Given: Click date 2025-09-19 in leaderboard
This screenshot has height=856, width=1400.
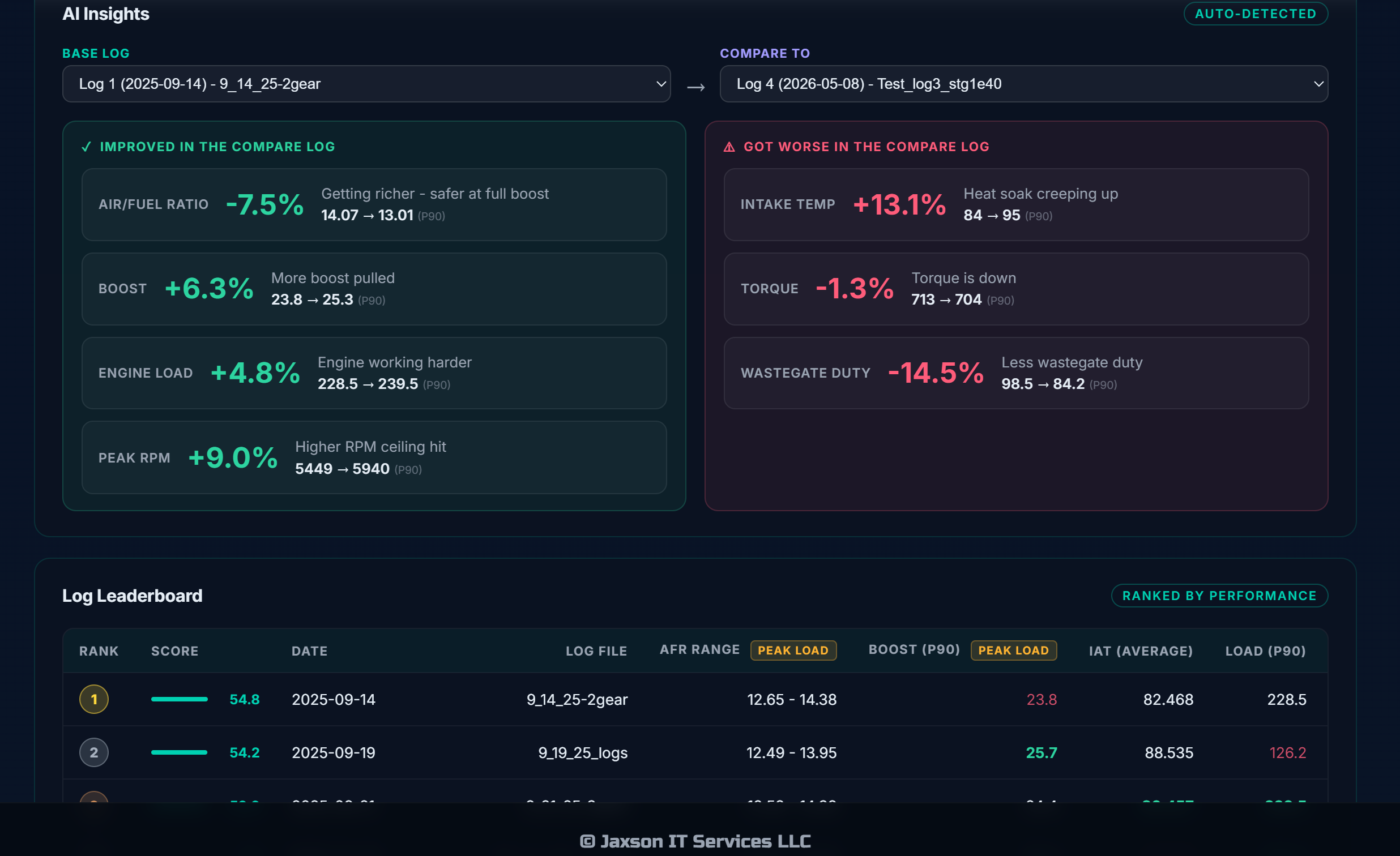Looking at the screenshot, I should point(334,753).
